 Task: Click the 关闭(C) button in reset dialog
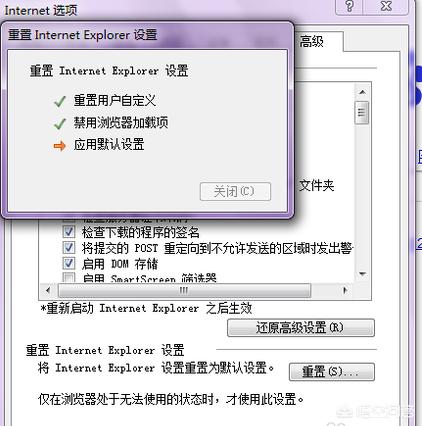point(235,191)
